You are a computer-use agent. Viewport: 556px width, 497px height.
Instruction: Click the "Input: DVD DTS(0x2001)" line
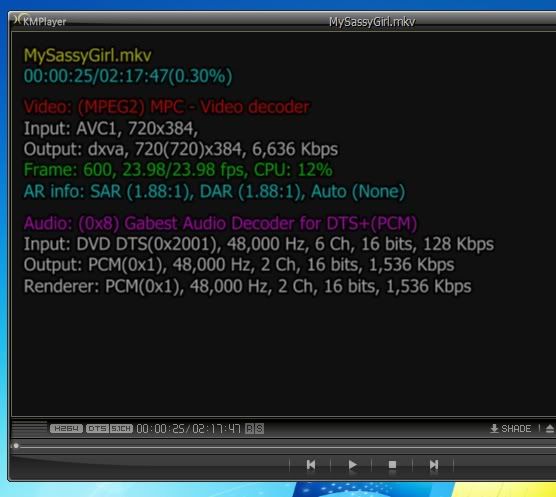point(258,244)
